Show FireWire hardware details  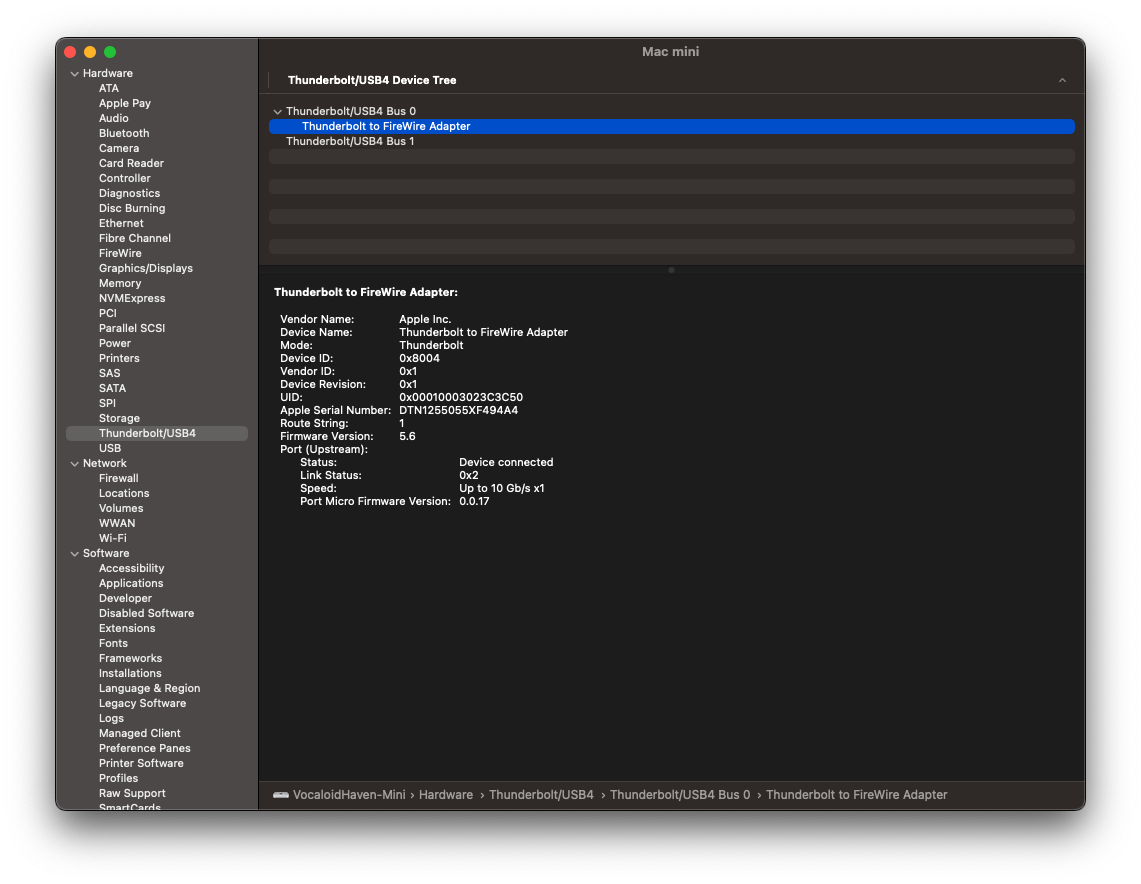[120, 253]
